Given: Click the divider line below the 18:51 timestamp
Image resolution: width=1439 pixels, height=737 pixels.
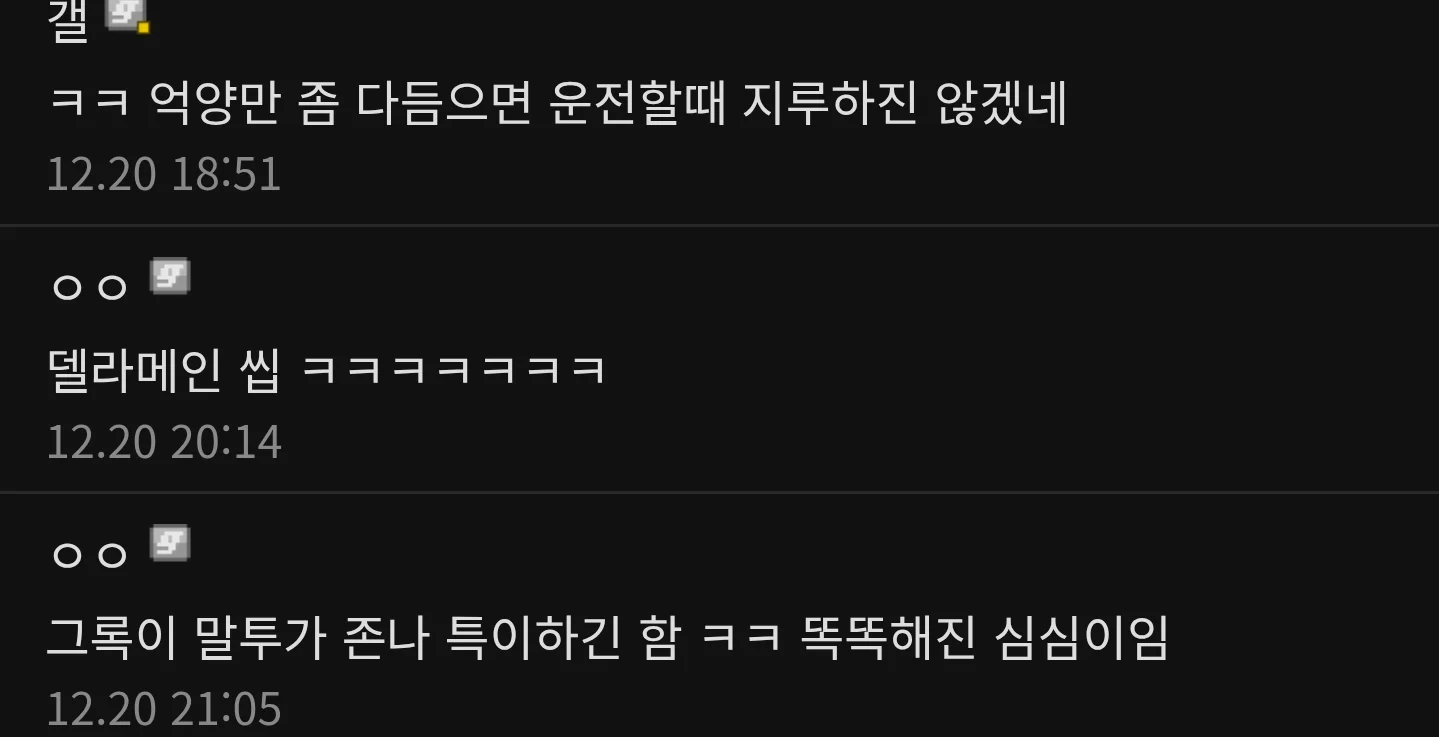Looking at the screenshot, I should click(x=719, y=225).
